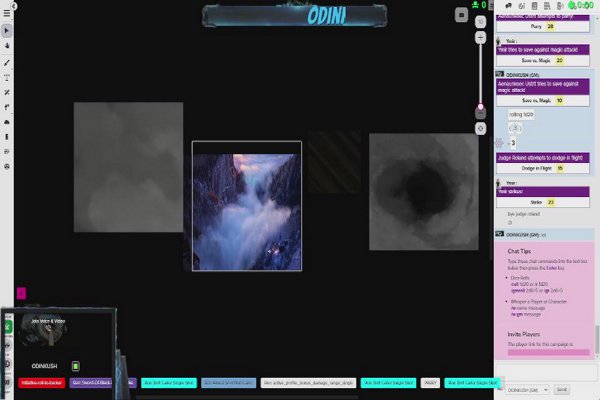This screenshot has width=600, height=400.
Task: Click Dodge in Flight roll result
Action: pos(560,168)
